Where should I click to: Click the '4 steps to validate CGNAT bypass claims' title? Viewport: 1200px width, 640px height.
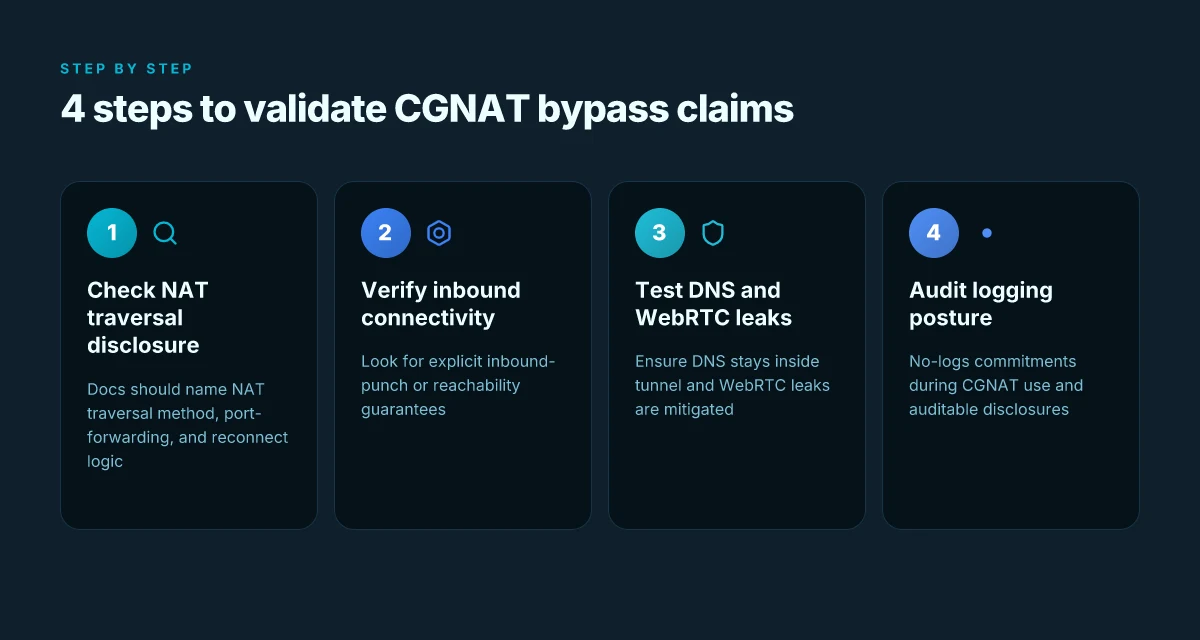(x=427, y=109)
